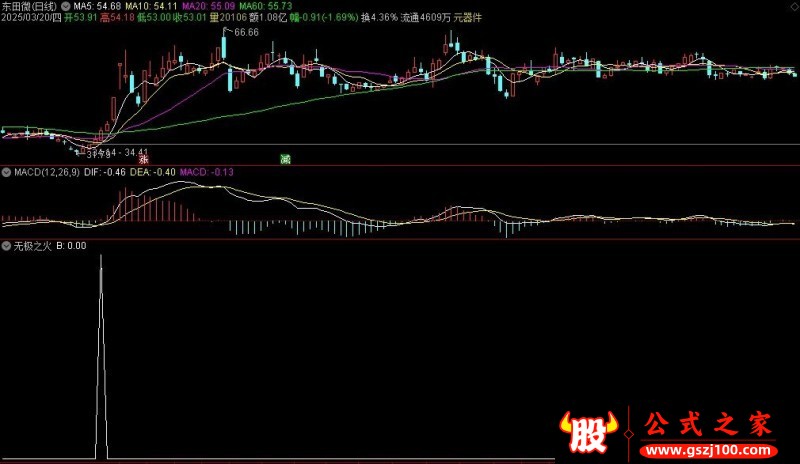
Task: Click the date 2025/03/20/四
Action: click(31, 18)
